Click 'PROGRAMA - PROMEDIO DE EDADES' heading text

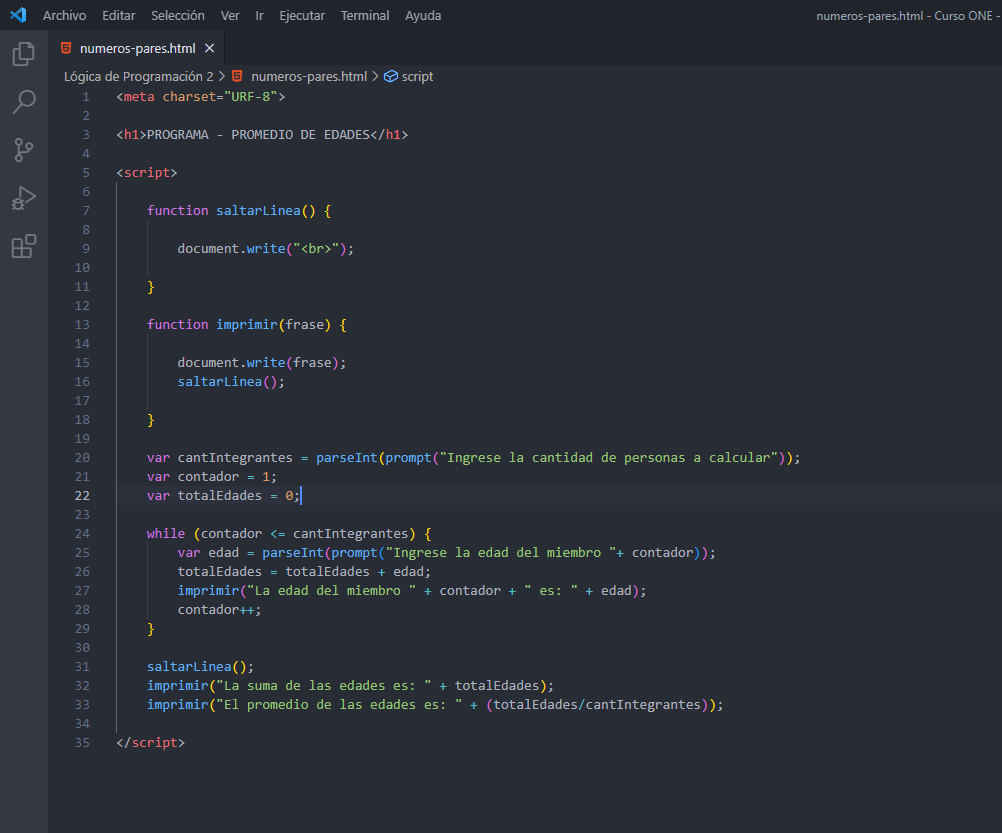click(x=258, y=134)
